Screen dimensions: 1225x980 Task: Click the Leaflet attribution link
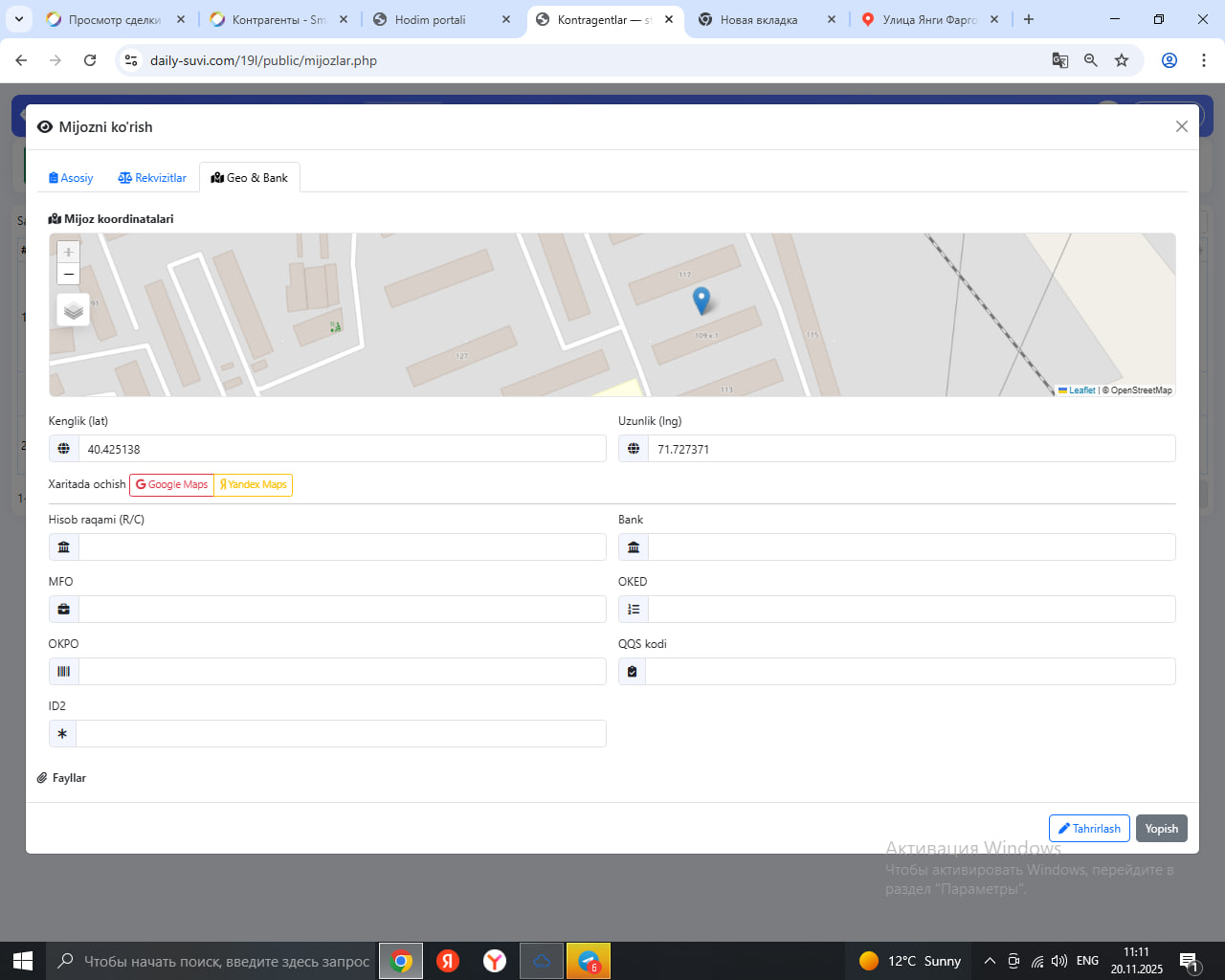click(x=1081, y=390)
